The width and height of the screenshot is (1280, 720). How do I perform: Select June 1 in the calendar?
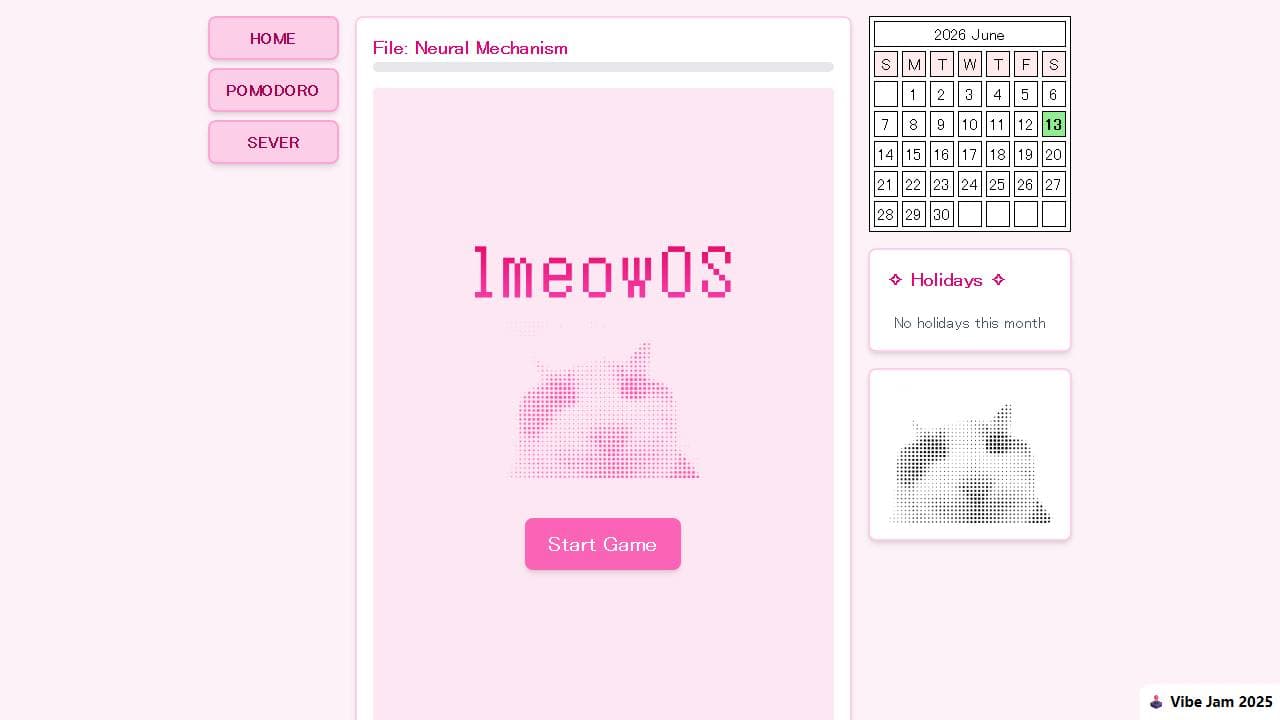pos(914,94)
